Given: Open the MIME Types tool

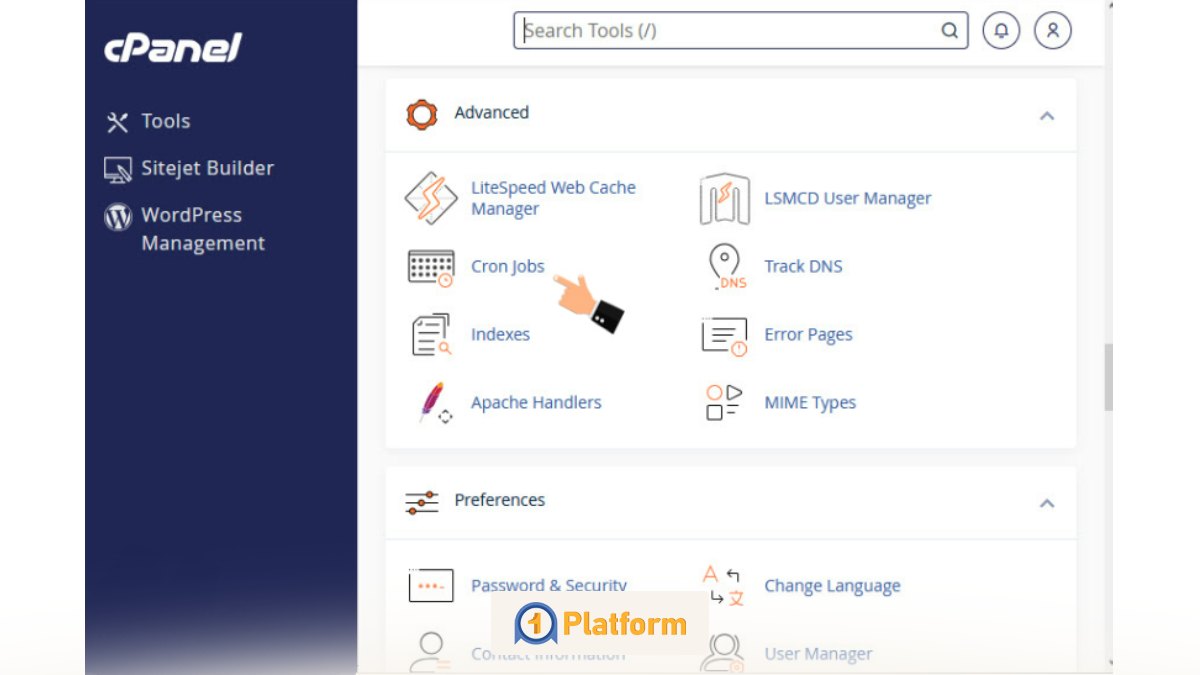Looking at the screenshot, I should [x=810, y=402].
